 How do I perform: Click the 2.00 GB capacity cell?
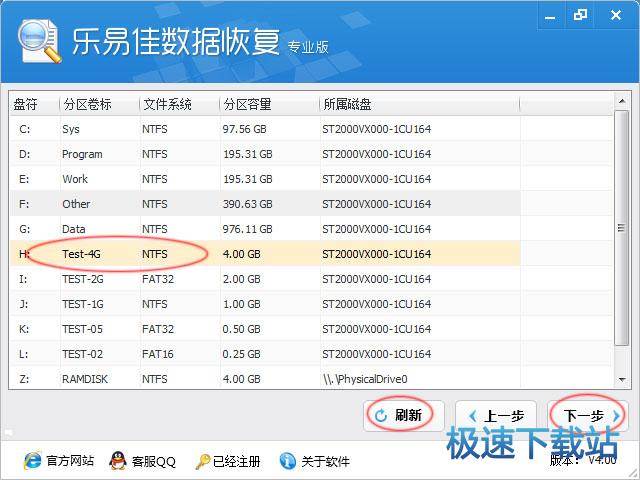[x=241, y=279]
